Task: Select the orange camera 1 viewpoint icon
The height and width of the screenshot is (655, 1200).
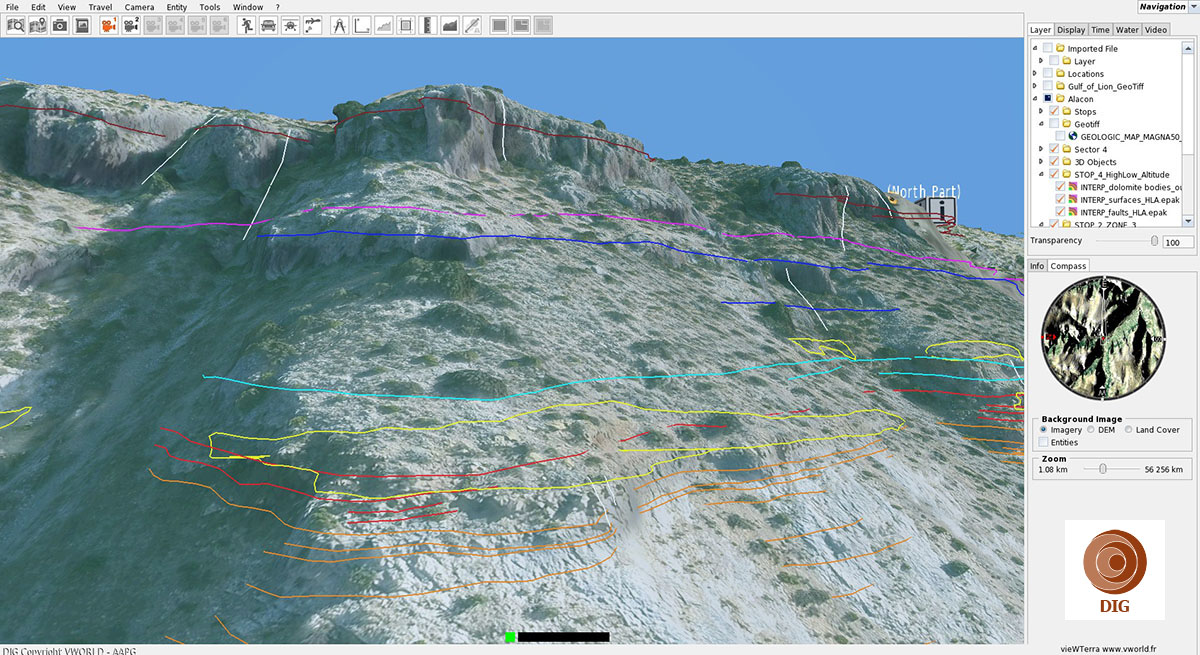Action: click(108, 25)
